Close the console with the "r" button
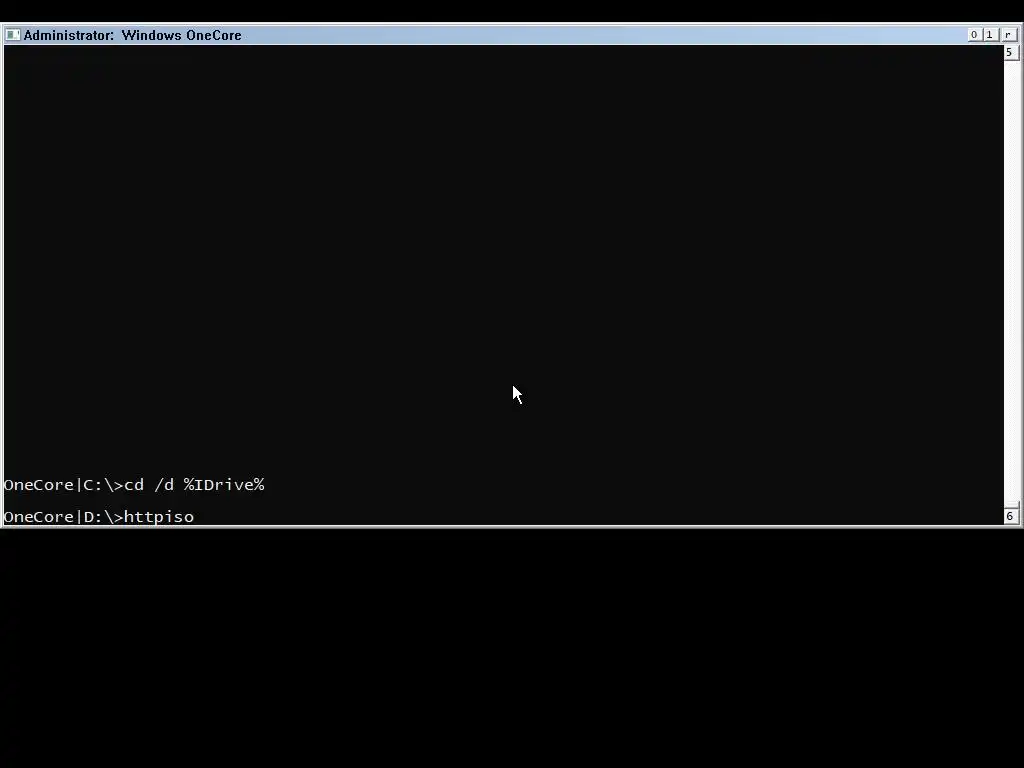The height and width of the screenshot is (768, 1024). coord(1008,35)
